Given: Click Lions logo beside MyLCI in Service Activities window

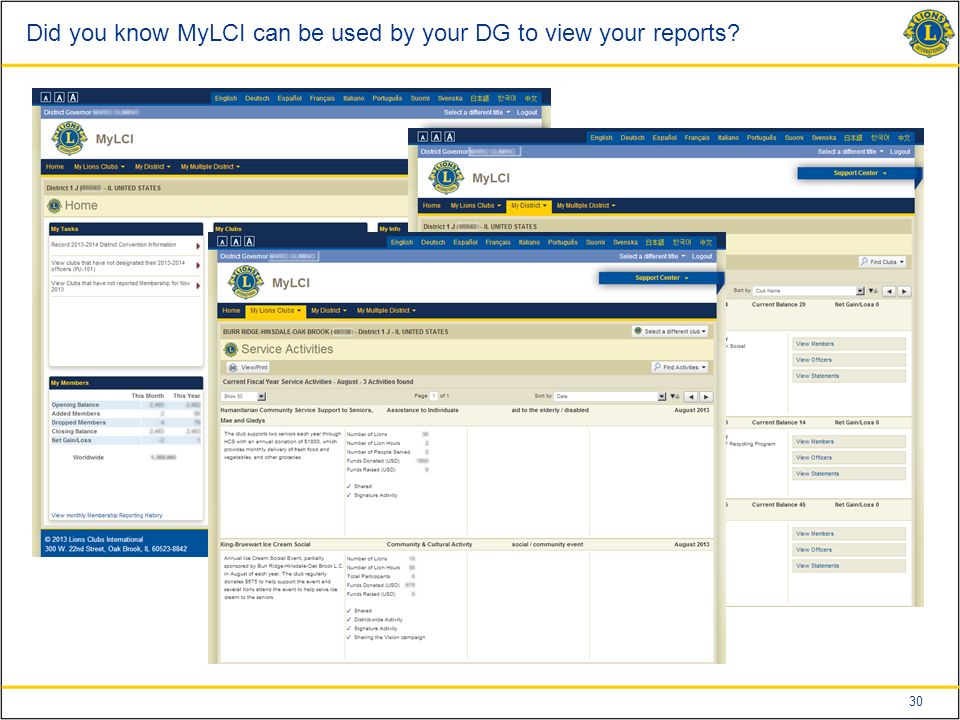Looking at the screenshot, I should click(x=246, y=282).
